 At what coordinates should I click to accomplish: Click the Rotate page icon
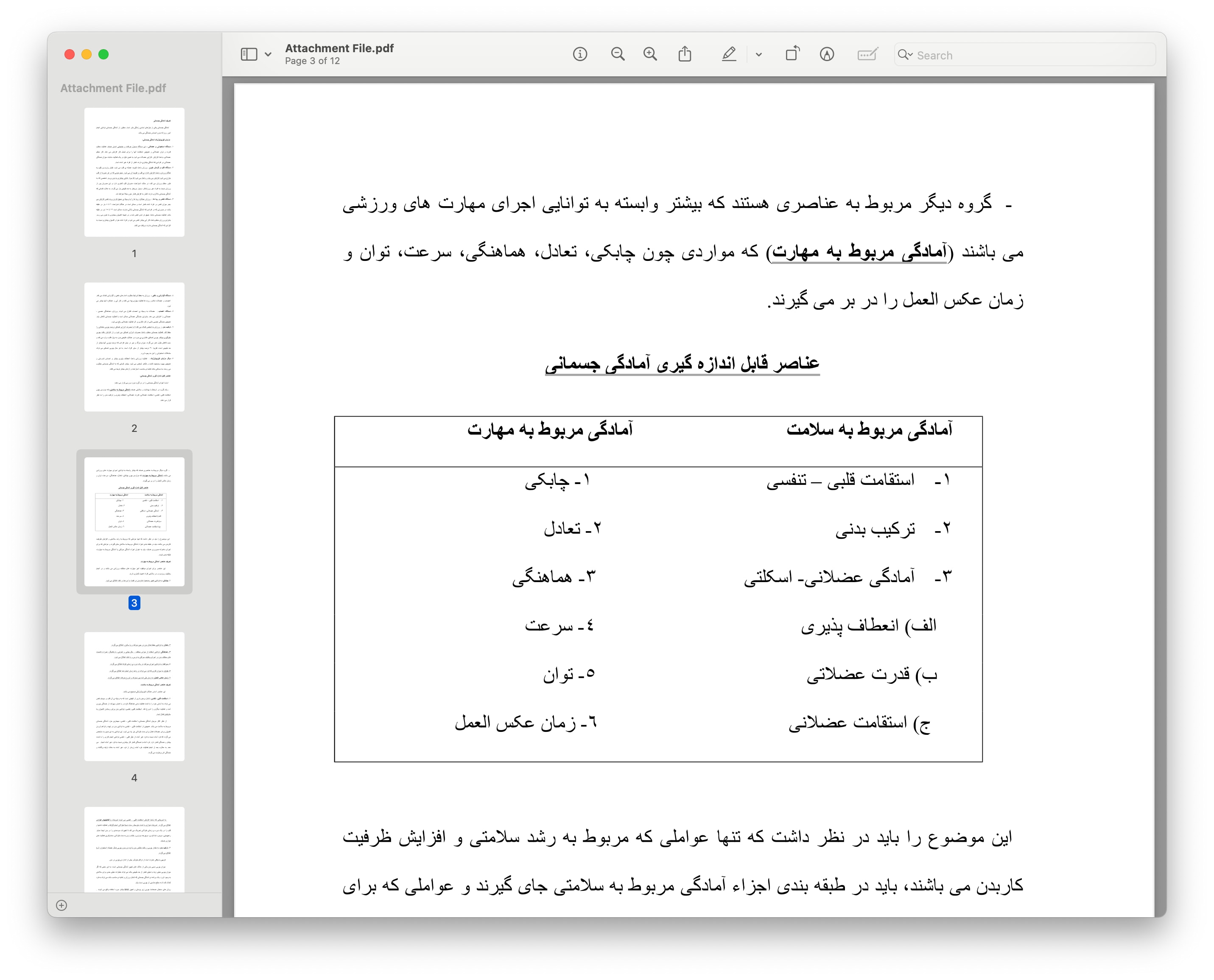[792, 53]
